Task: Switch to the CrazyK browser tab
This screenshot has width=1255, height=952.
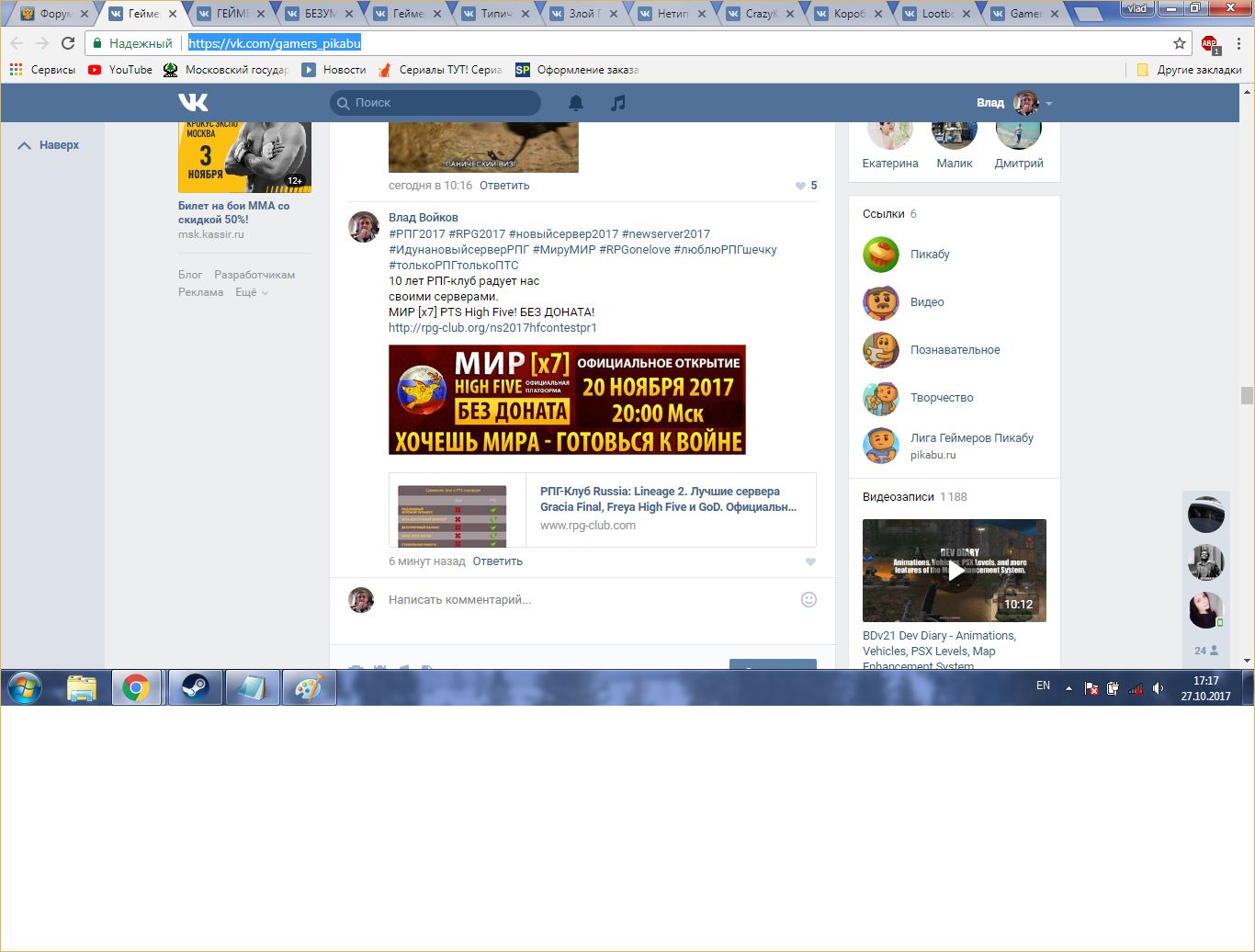Action: 760,14
